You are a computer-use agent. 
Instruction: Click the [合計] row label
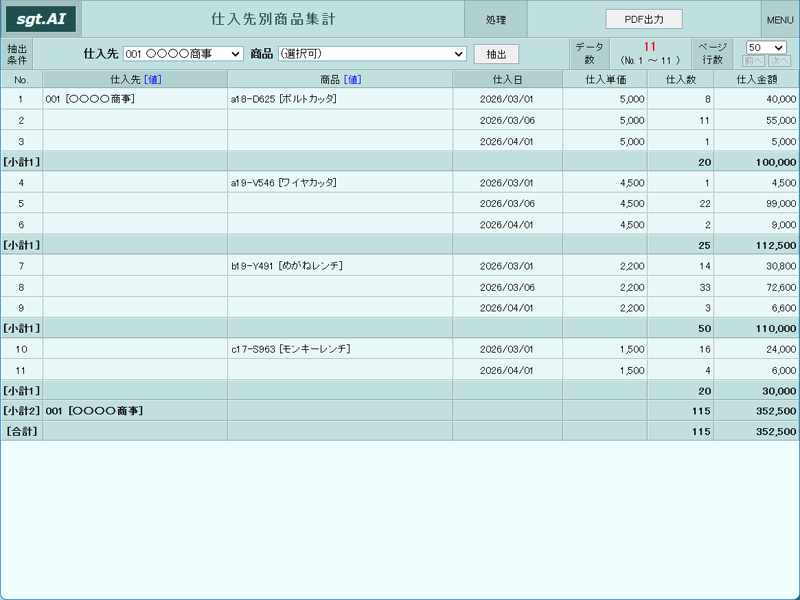21,431
